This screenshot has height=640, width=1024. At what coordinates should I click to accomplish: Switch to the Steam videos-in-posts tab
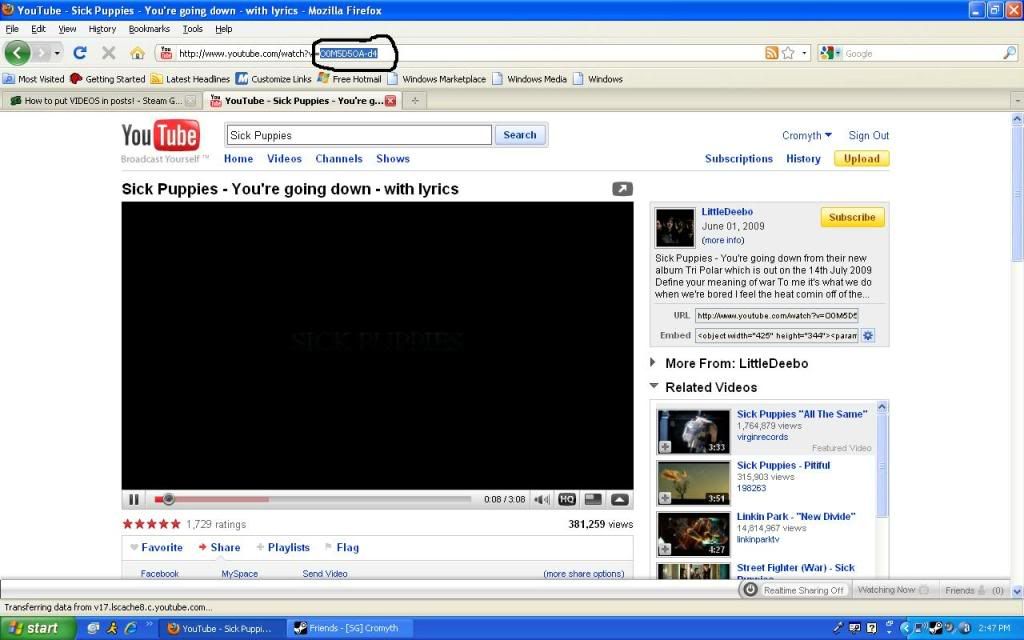click(x=100, y=101)
